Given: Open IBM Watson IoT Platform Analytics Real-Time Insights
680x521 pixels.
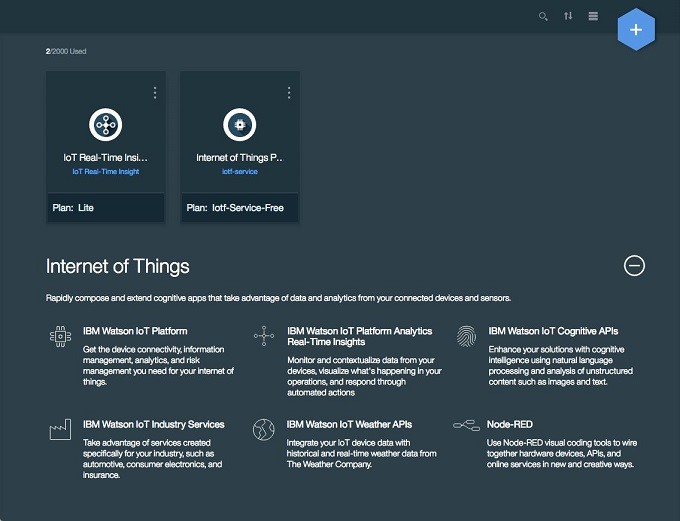Looking at the screenshot, I should [x=360, y=336].
